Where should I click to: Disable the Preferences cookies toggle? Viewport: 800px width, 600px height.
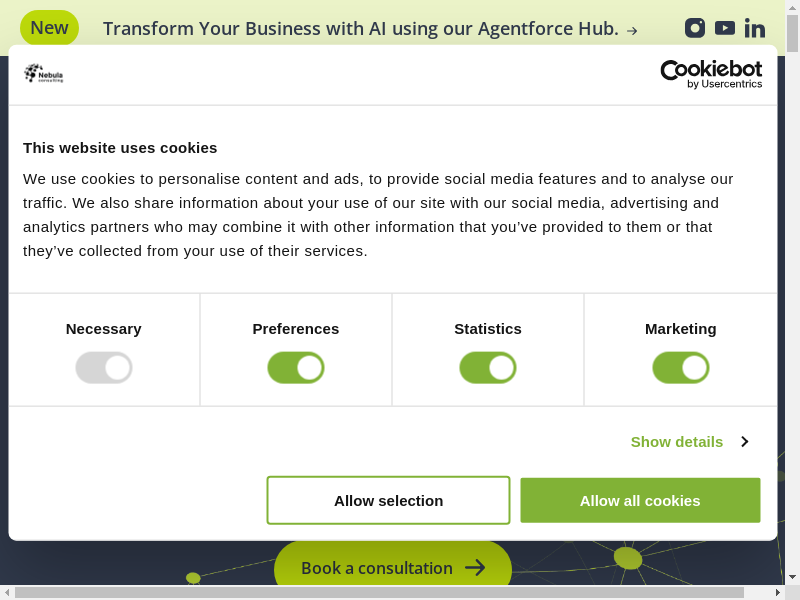[296, 368]
